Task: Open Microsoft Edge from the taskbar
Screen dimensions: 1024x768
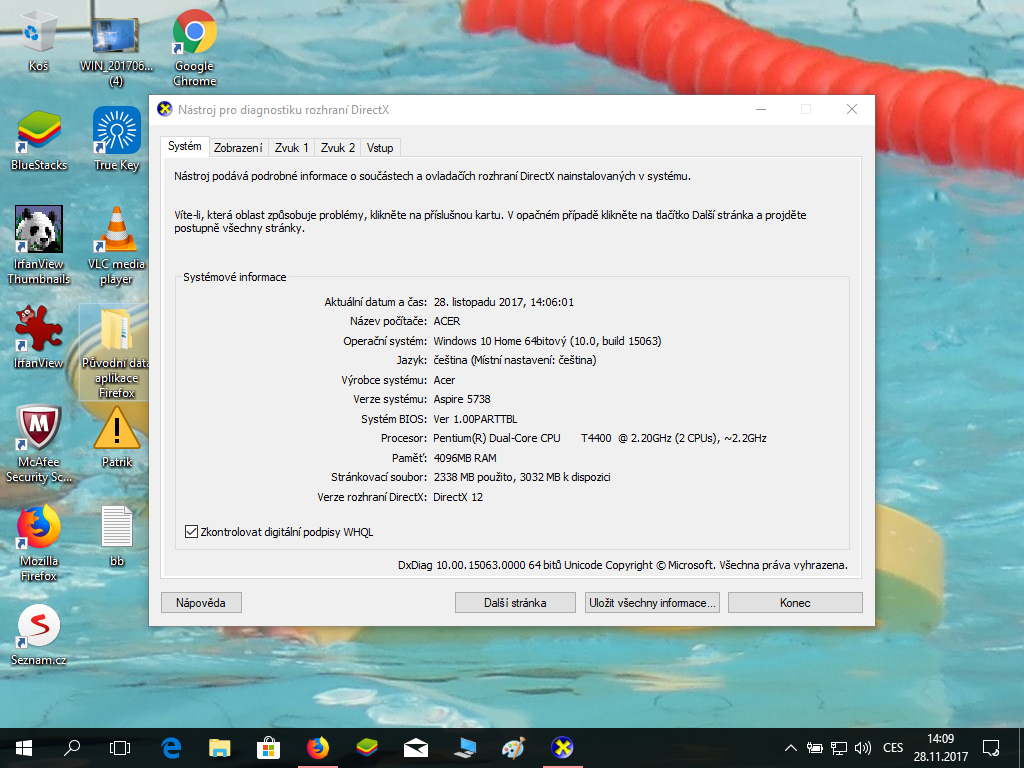Action: pos(171,747)
